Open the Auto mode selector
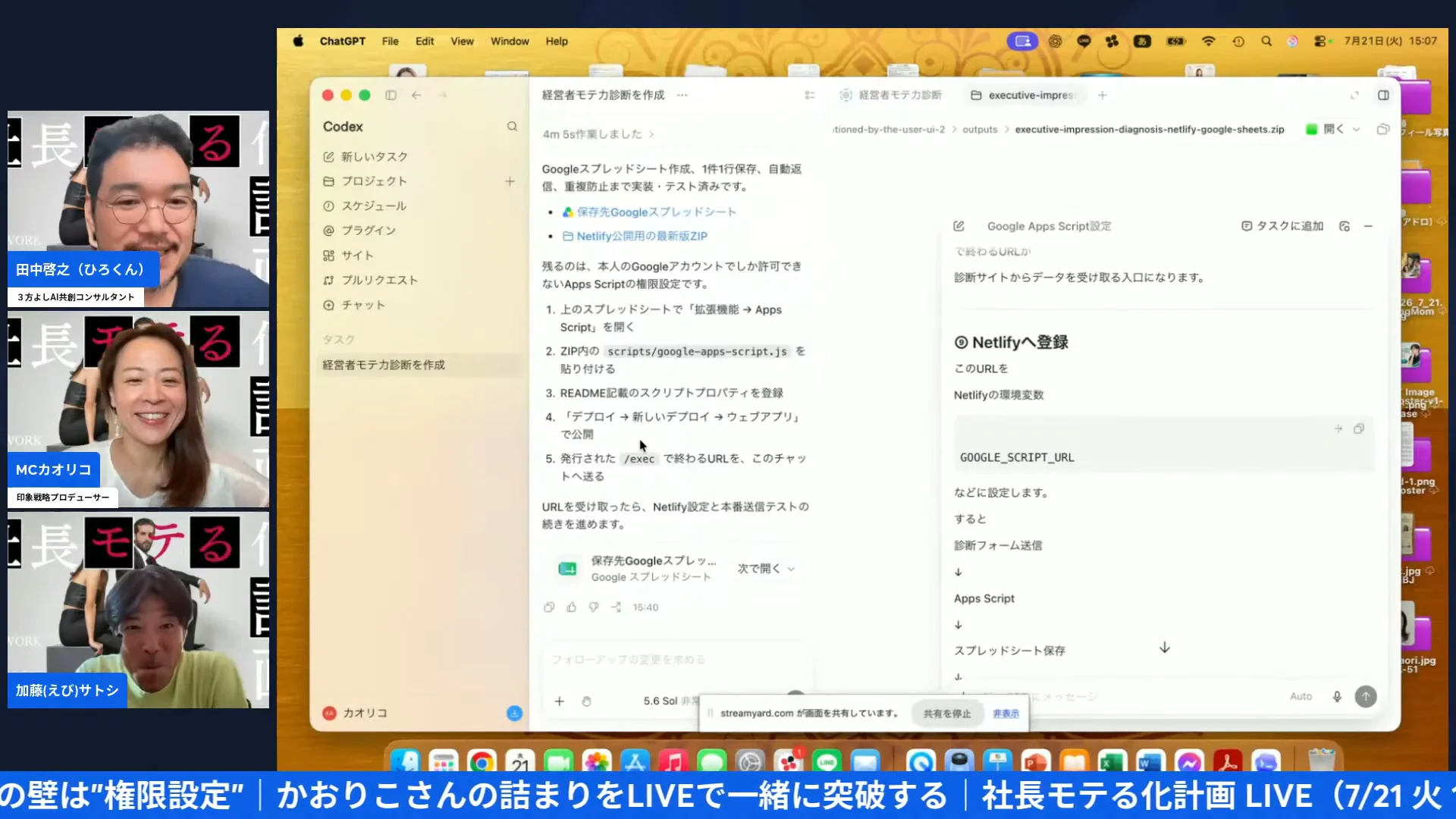Viewport: 1456px width, 819px height. point(1301,696)
